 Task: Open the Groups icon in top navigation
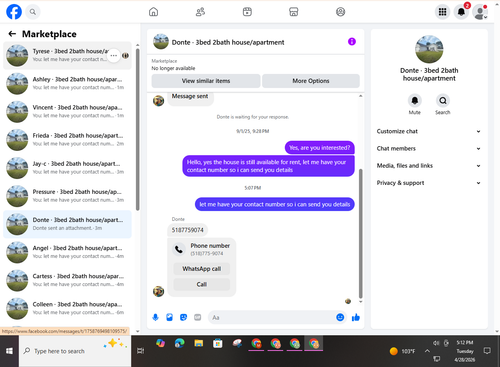tap(340, 12)
